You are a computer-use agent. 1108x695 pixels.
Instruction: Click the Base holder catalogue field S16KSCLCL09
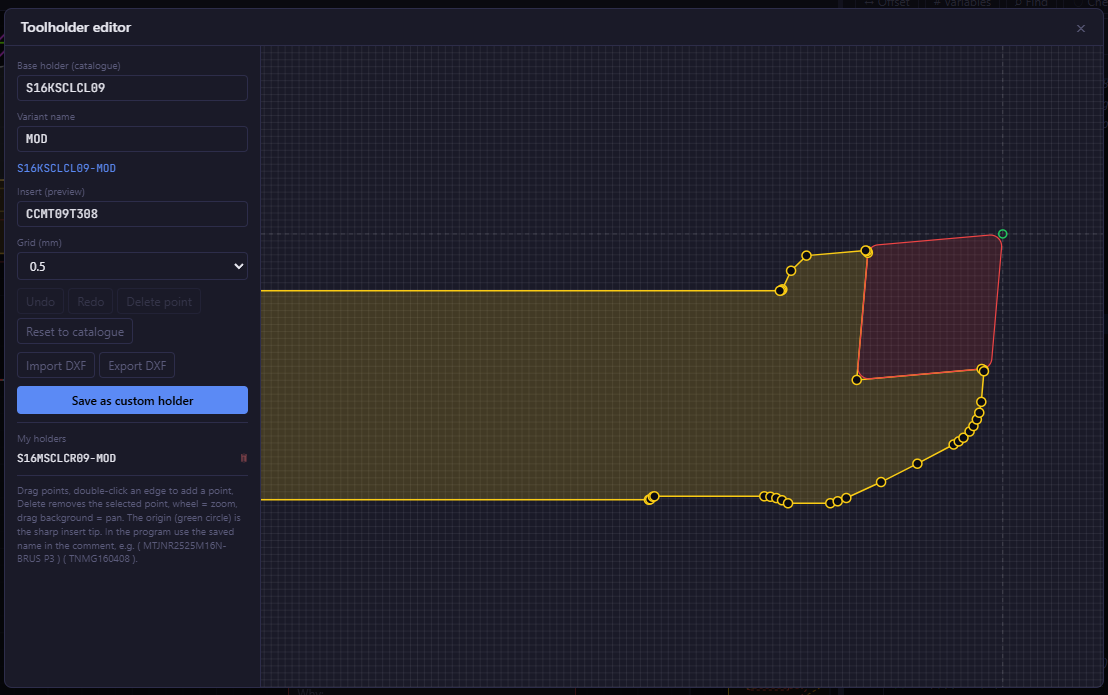132,88
